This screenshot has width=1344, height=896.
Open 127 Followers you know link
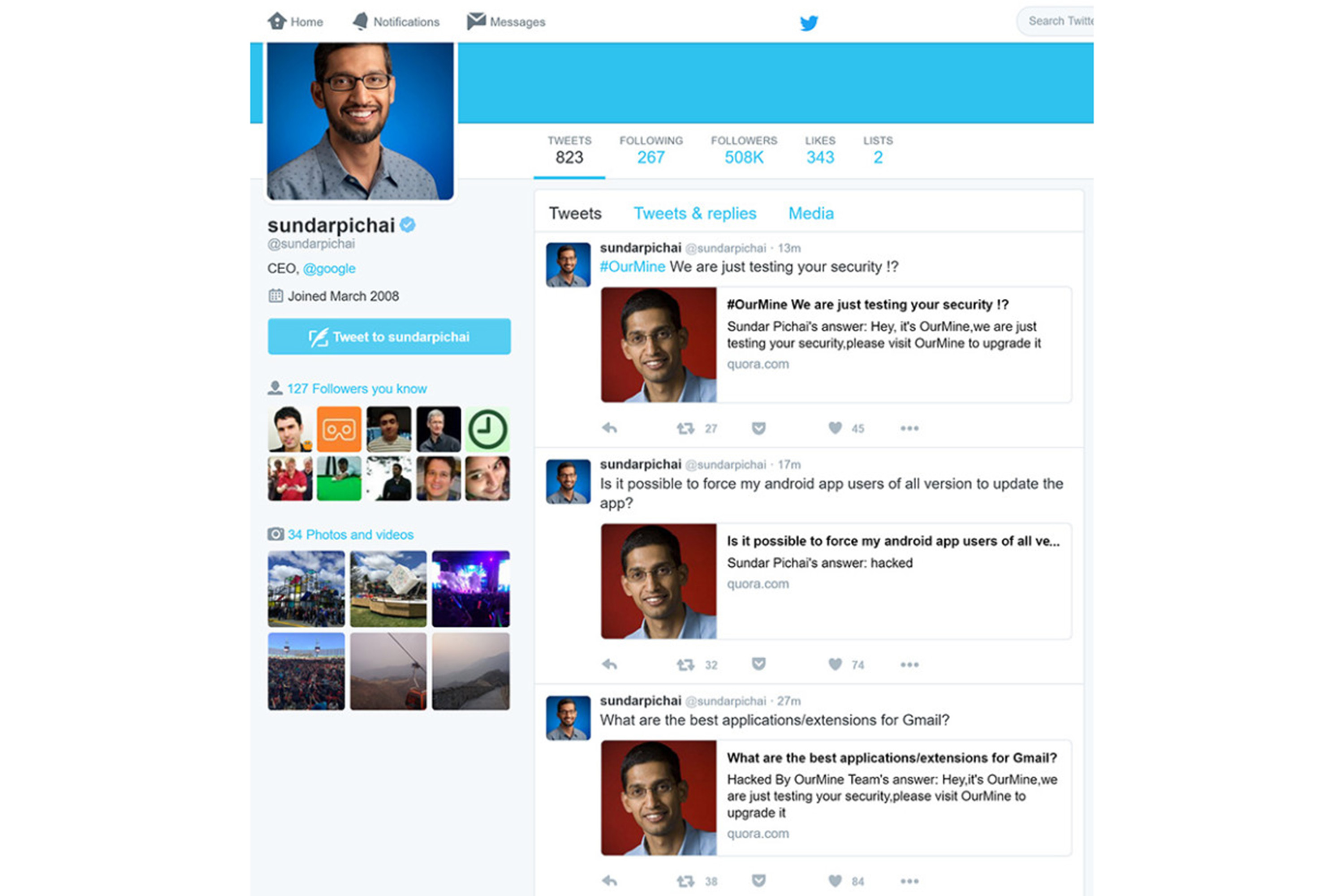pos(357,388)
